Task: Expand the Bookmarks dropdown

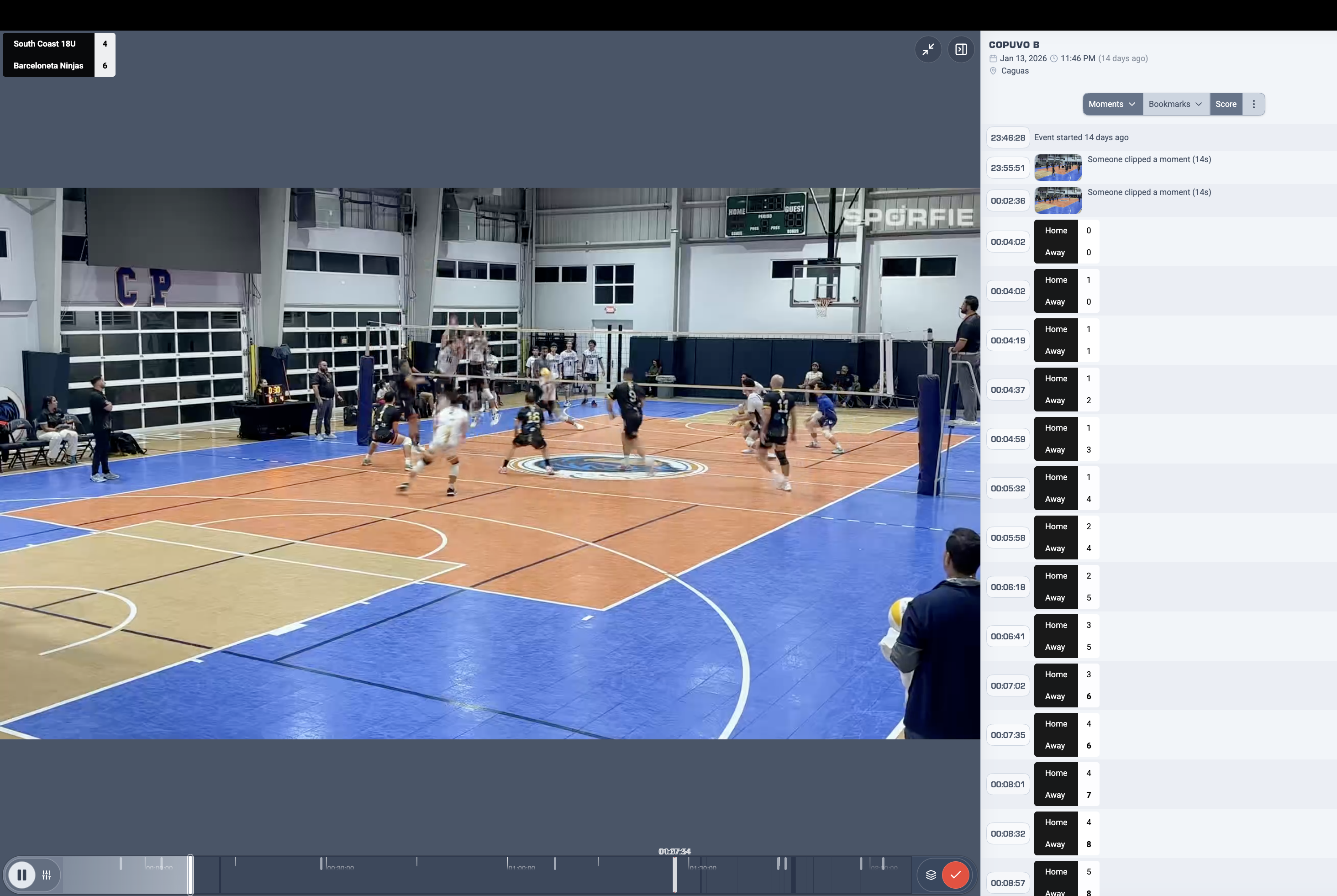Action: pyautogui.click(x=1175, y=104)
